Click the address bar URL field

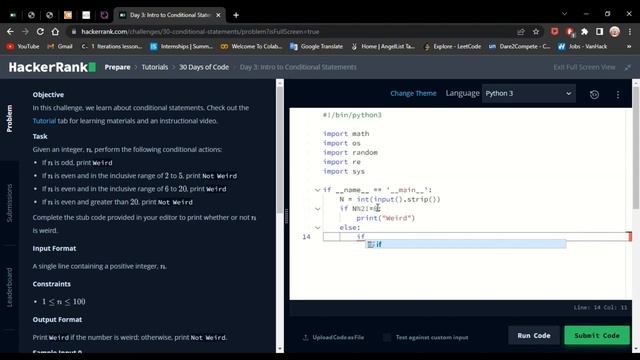(292, 31)
